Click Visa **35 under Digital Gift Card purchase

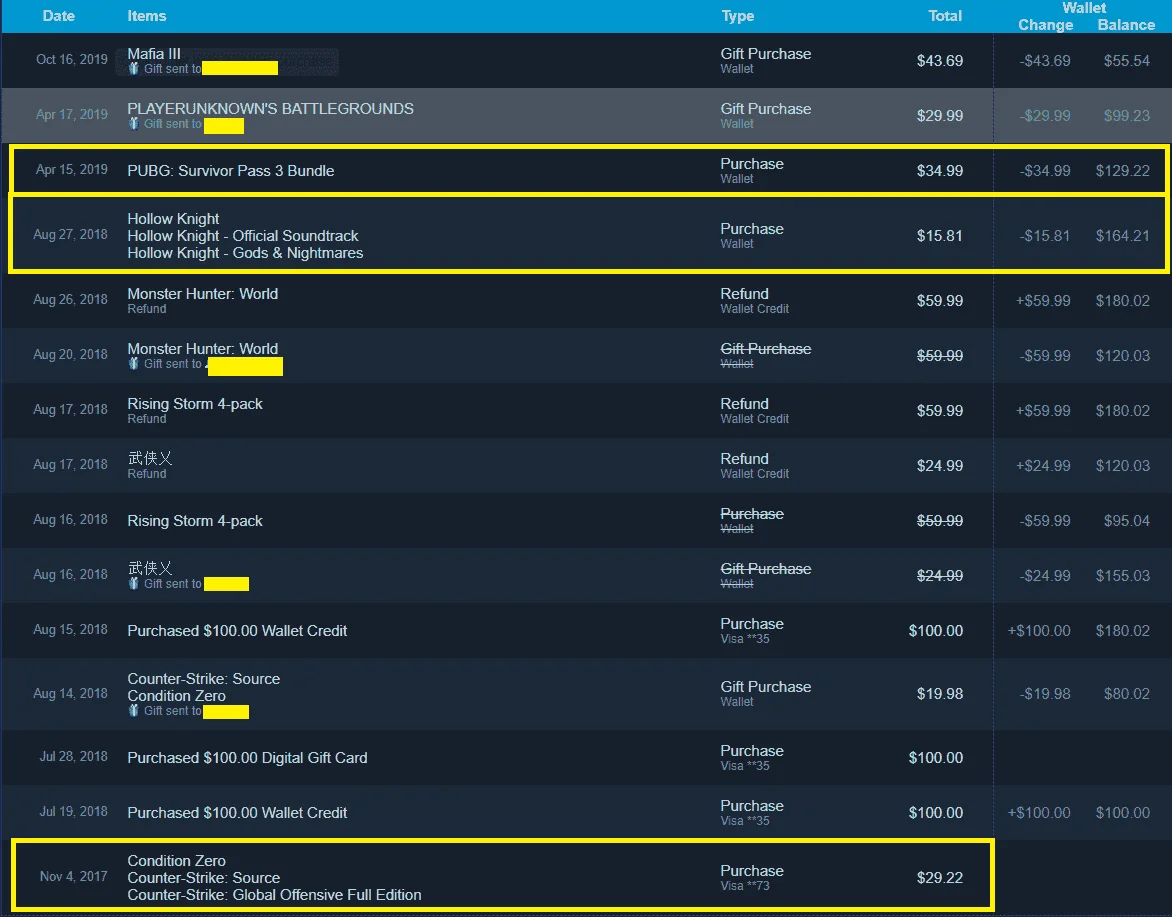744,766
